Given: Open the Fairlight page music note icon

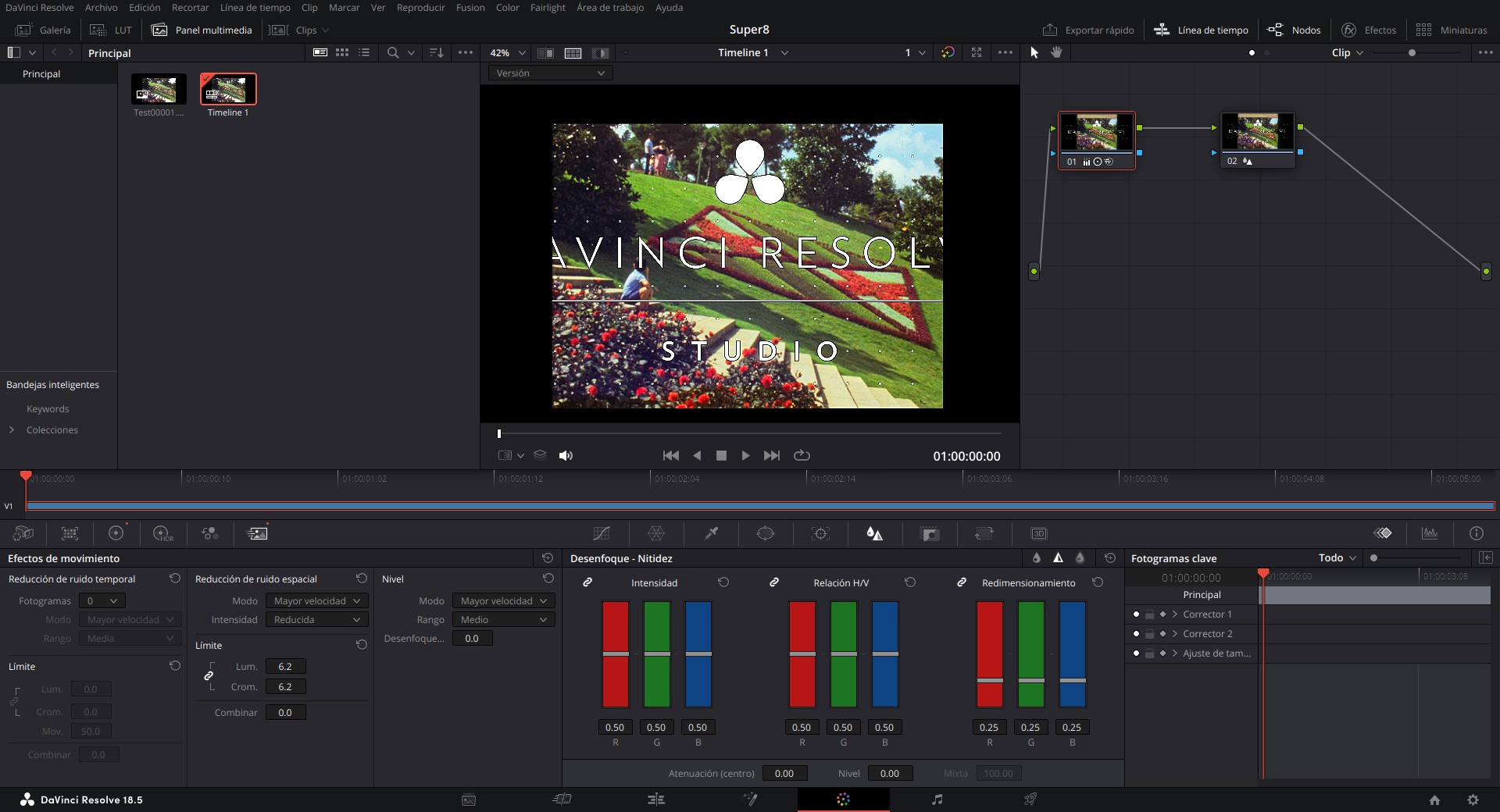Looking at the screenshot, I should (937, 799).
